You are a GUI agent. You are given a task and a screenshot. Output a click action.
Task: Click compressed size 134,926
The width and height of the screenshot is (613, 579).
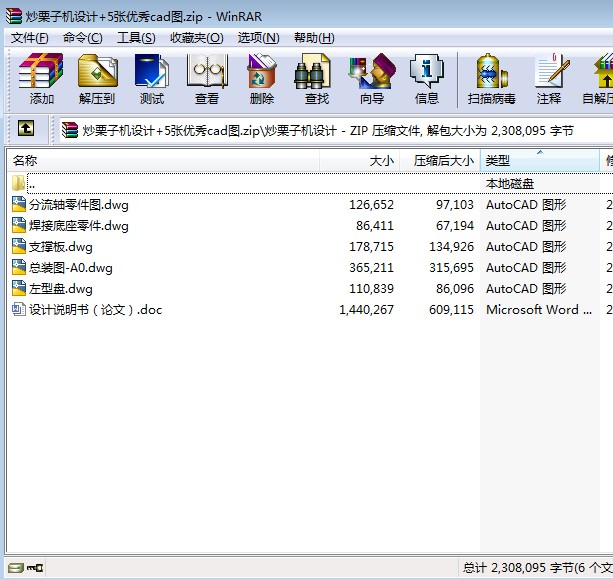[x=452, y=247]
